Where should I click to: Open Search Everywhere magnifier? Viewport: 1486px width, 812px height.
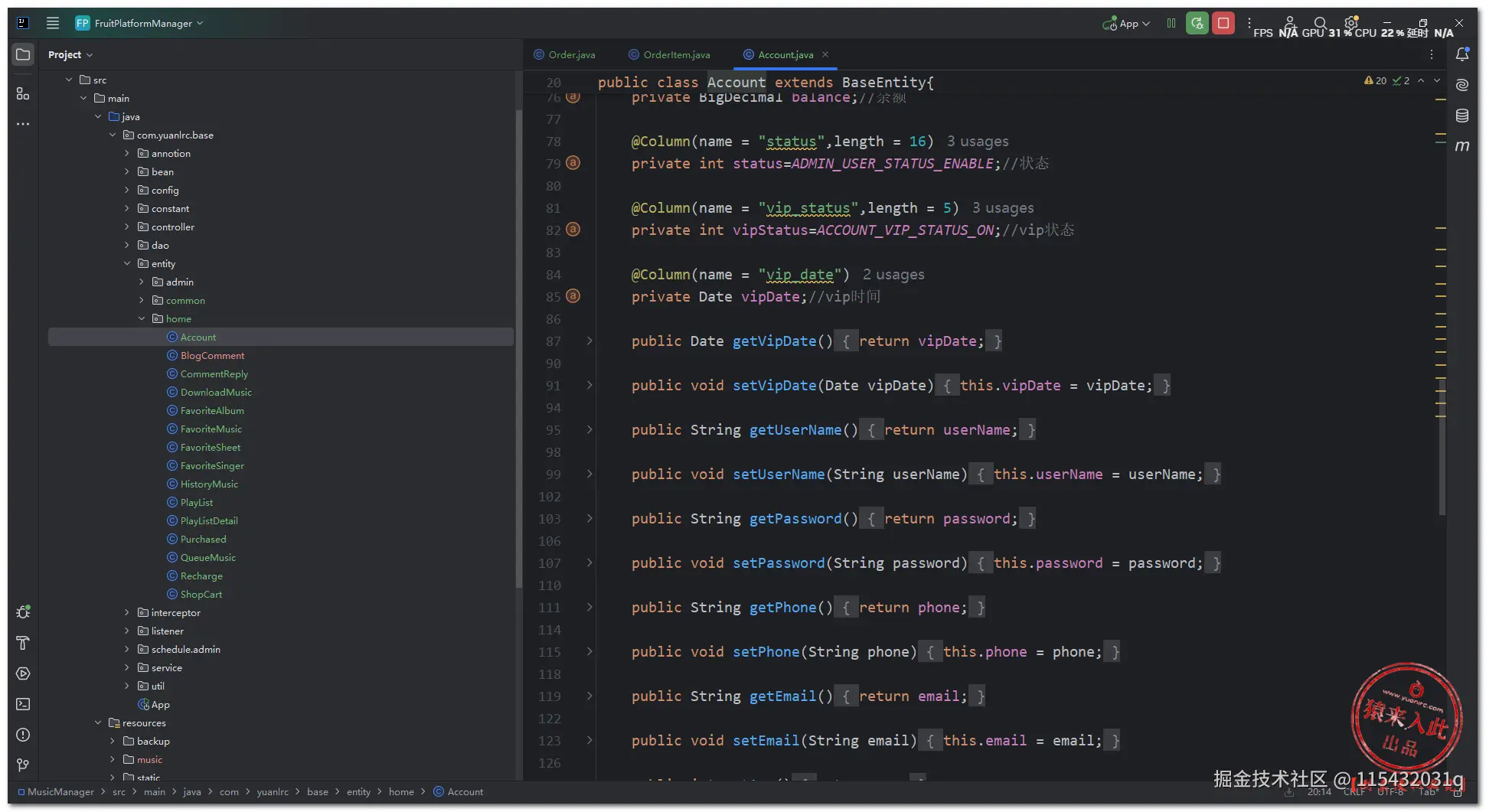(x=1321, y=23)
